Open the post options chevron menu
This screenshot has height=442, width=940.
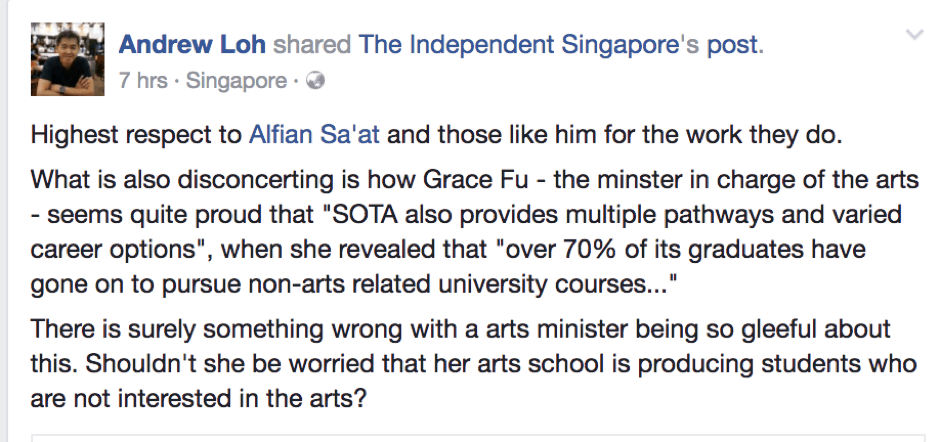[914, 35]
